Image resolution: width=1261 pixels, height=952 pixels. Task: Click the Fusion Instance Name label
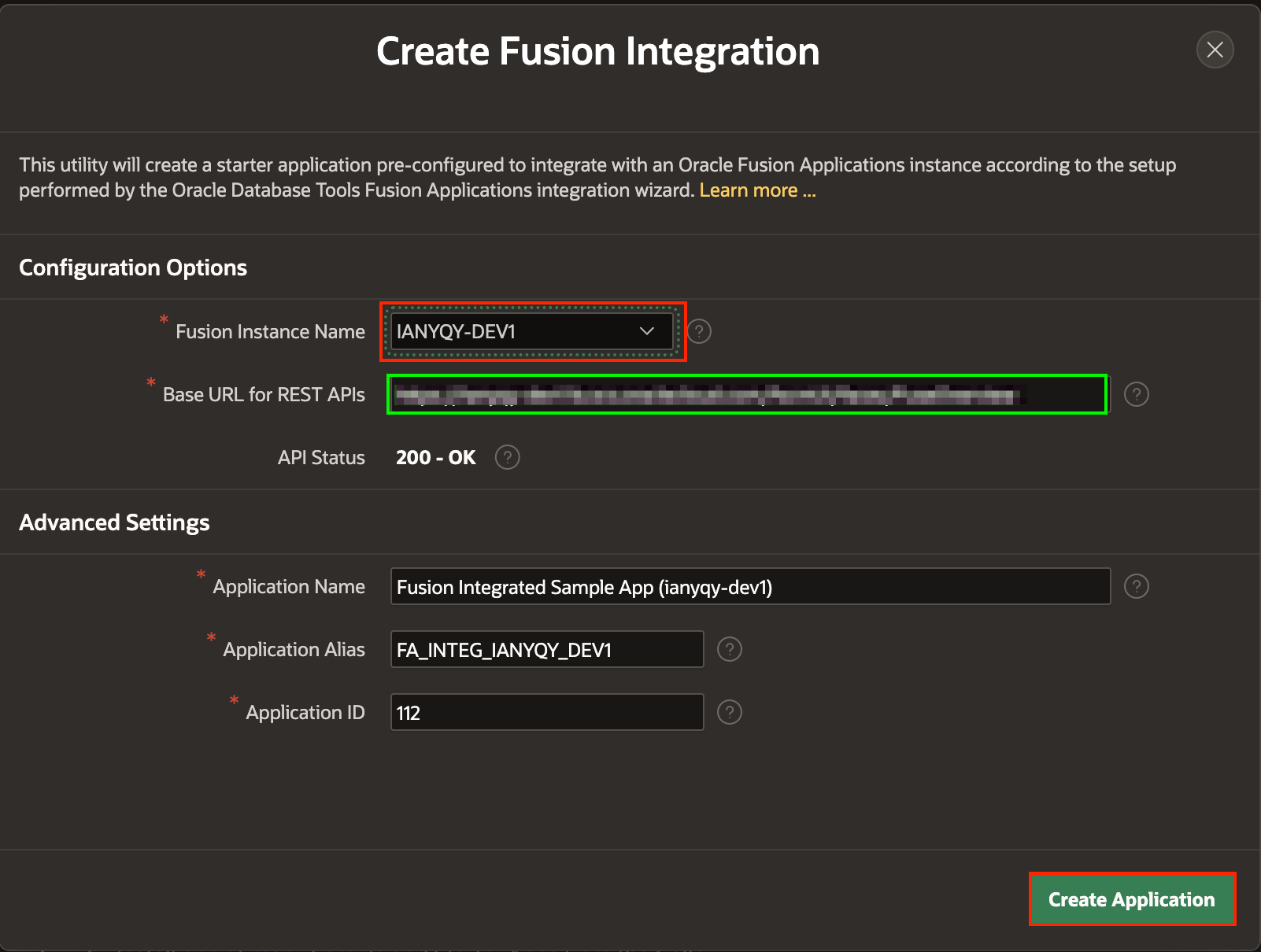click(270, 331)
